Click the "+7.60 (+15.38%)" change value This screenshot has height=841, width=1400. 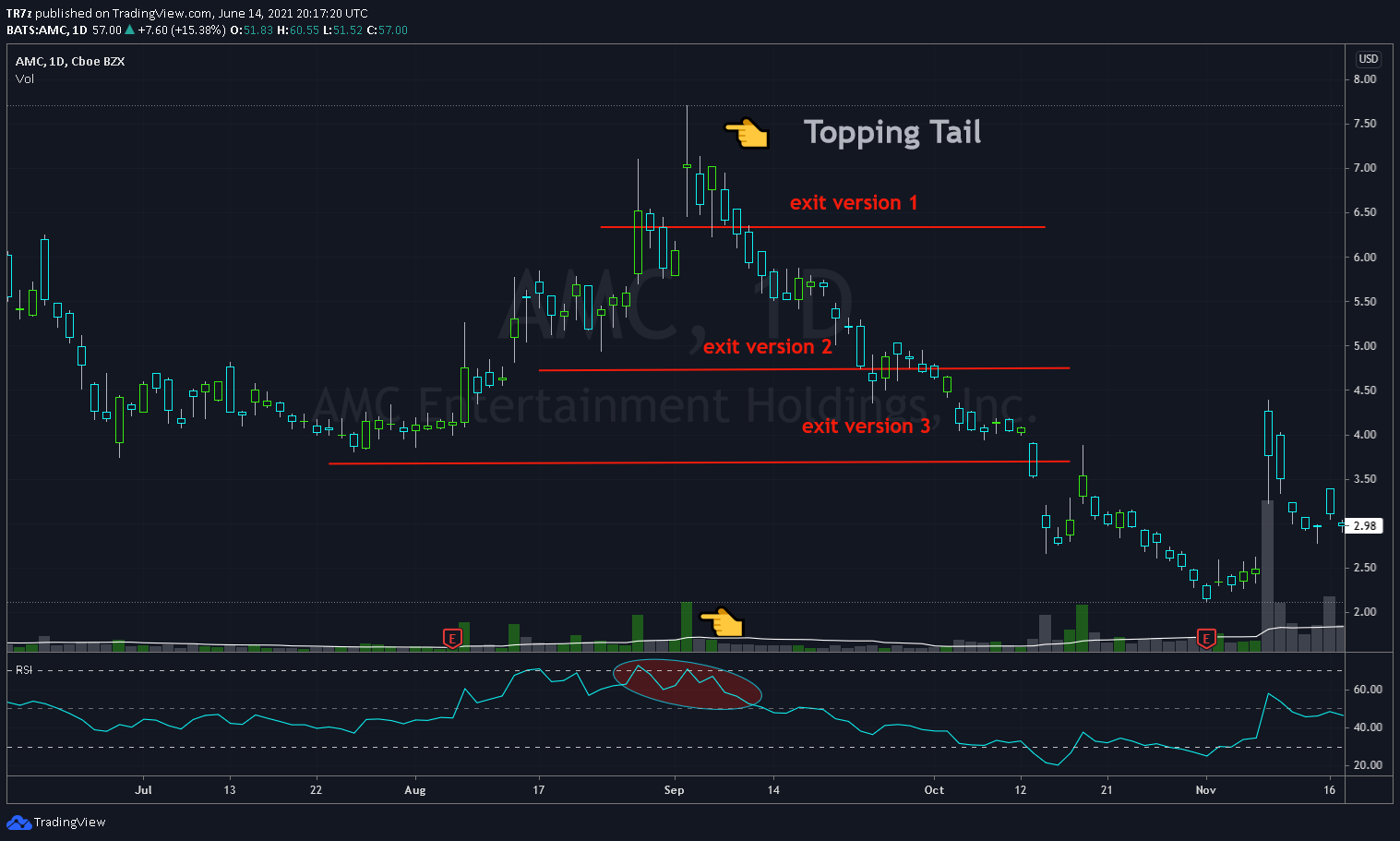coord(181,30)
